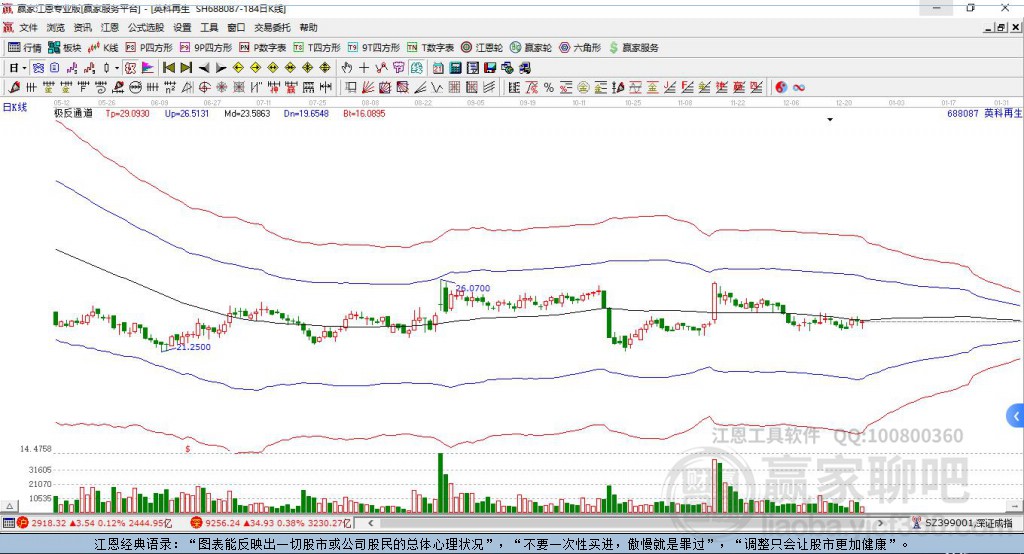Select the percent % retracement tool

pos(549,87)
